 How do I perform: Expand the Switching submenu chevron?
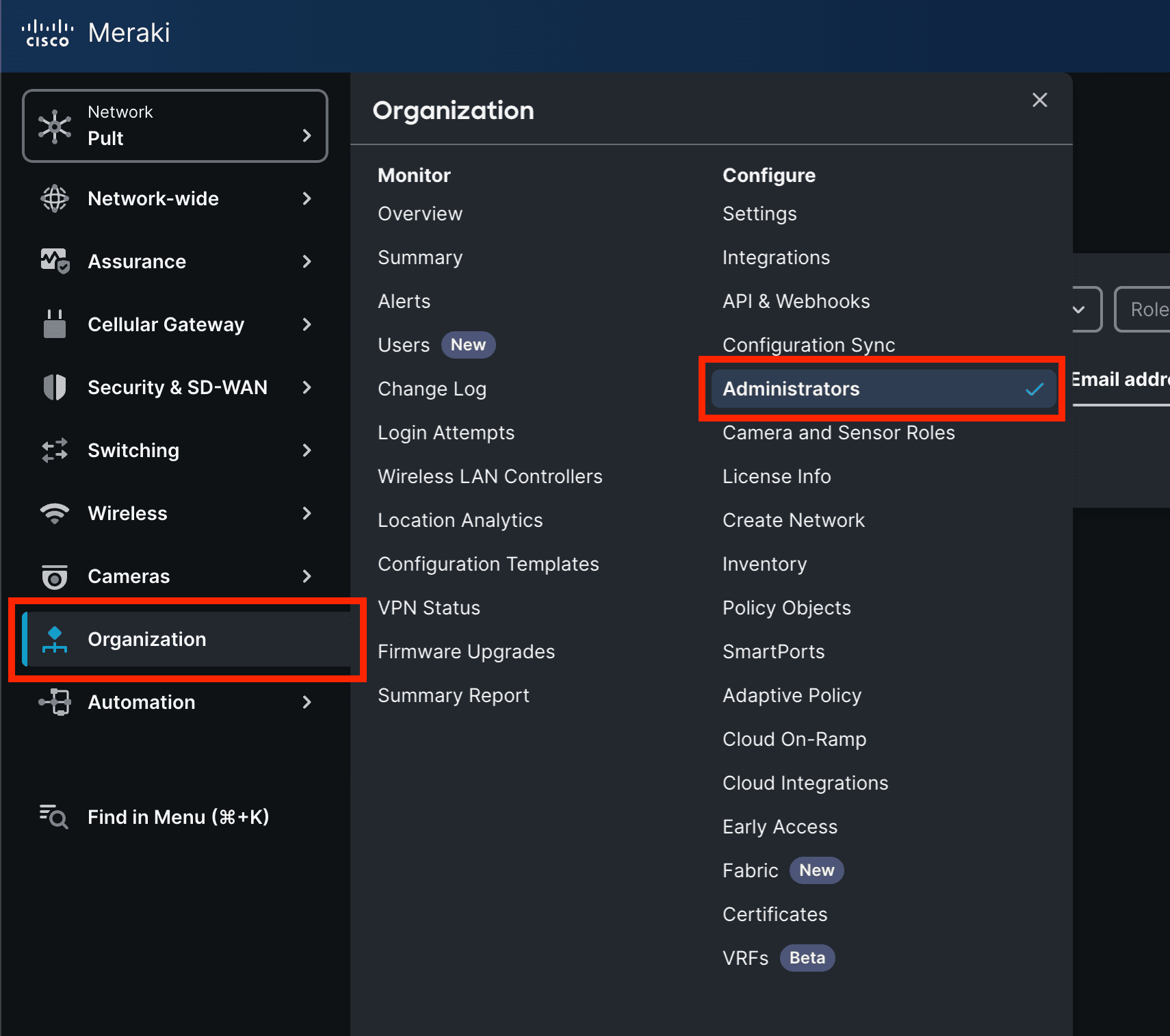(307, 450)
